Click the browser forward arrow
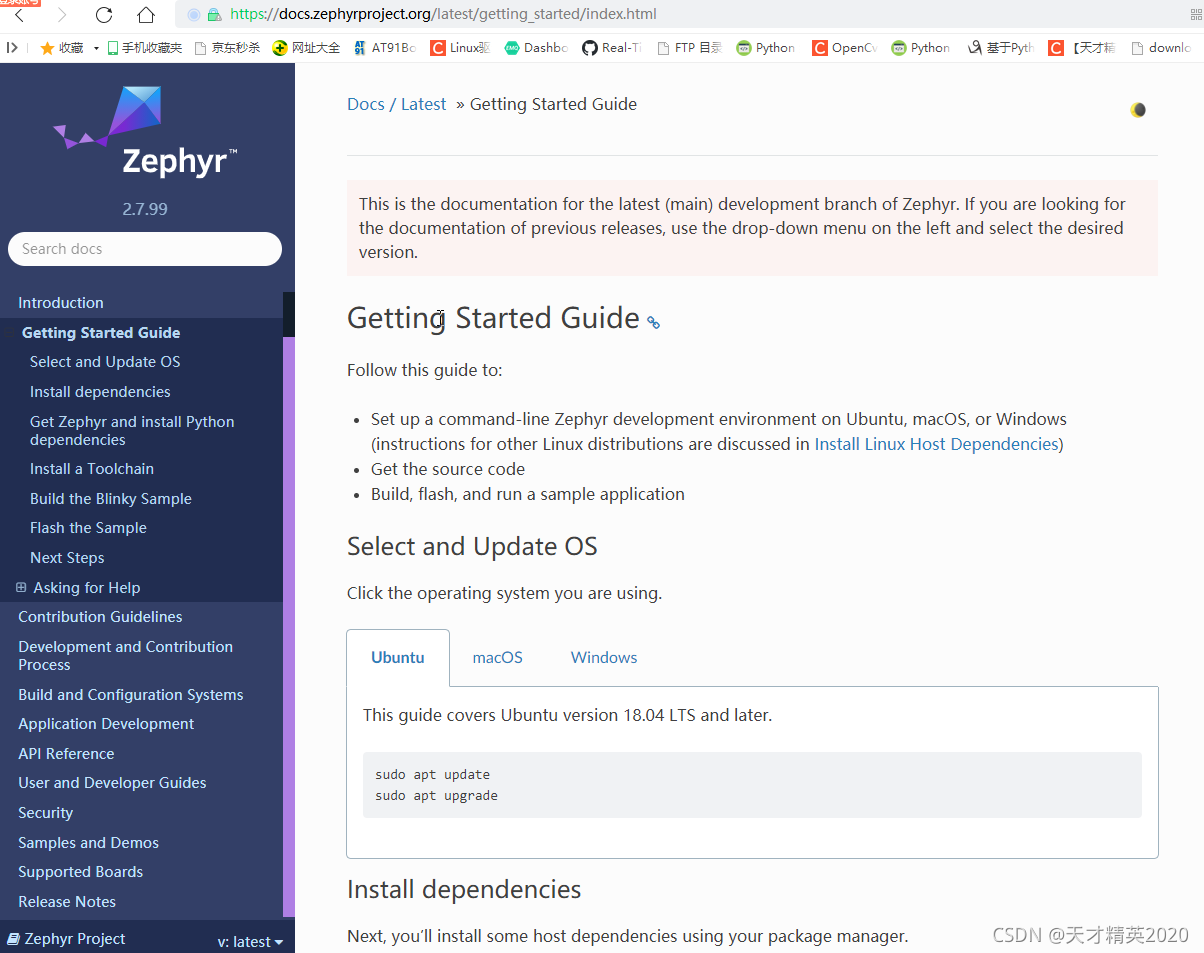 pyautogui.click(x=62, y=15)
